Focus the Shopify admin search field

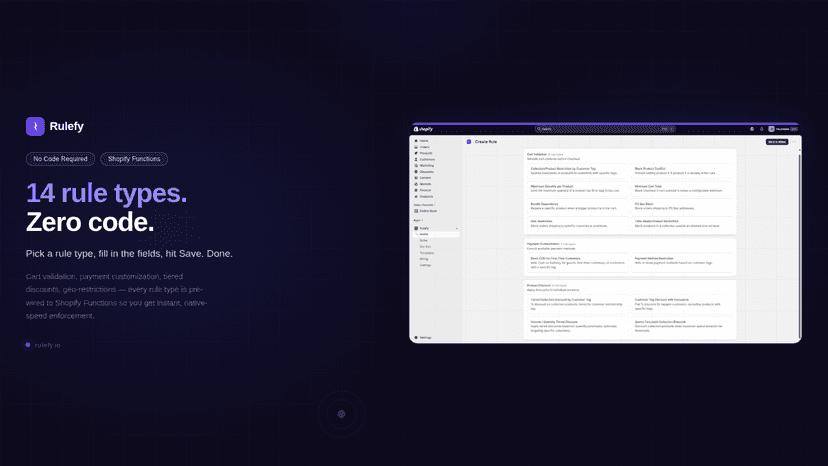(606, 129)
